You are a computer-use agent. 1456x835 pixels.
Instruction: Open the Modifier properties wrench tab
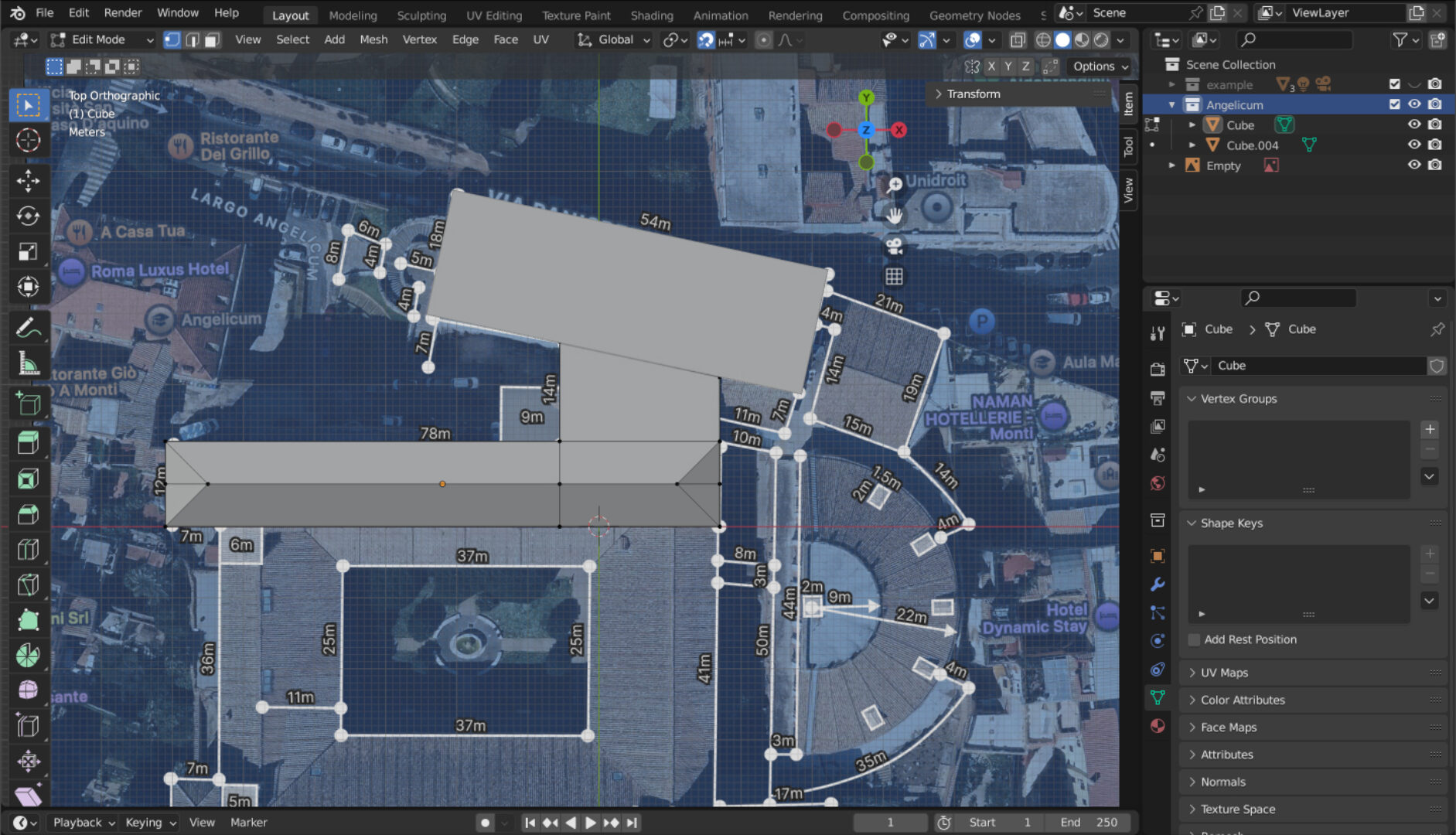(x=1158, y=585)
